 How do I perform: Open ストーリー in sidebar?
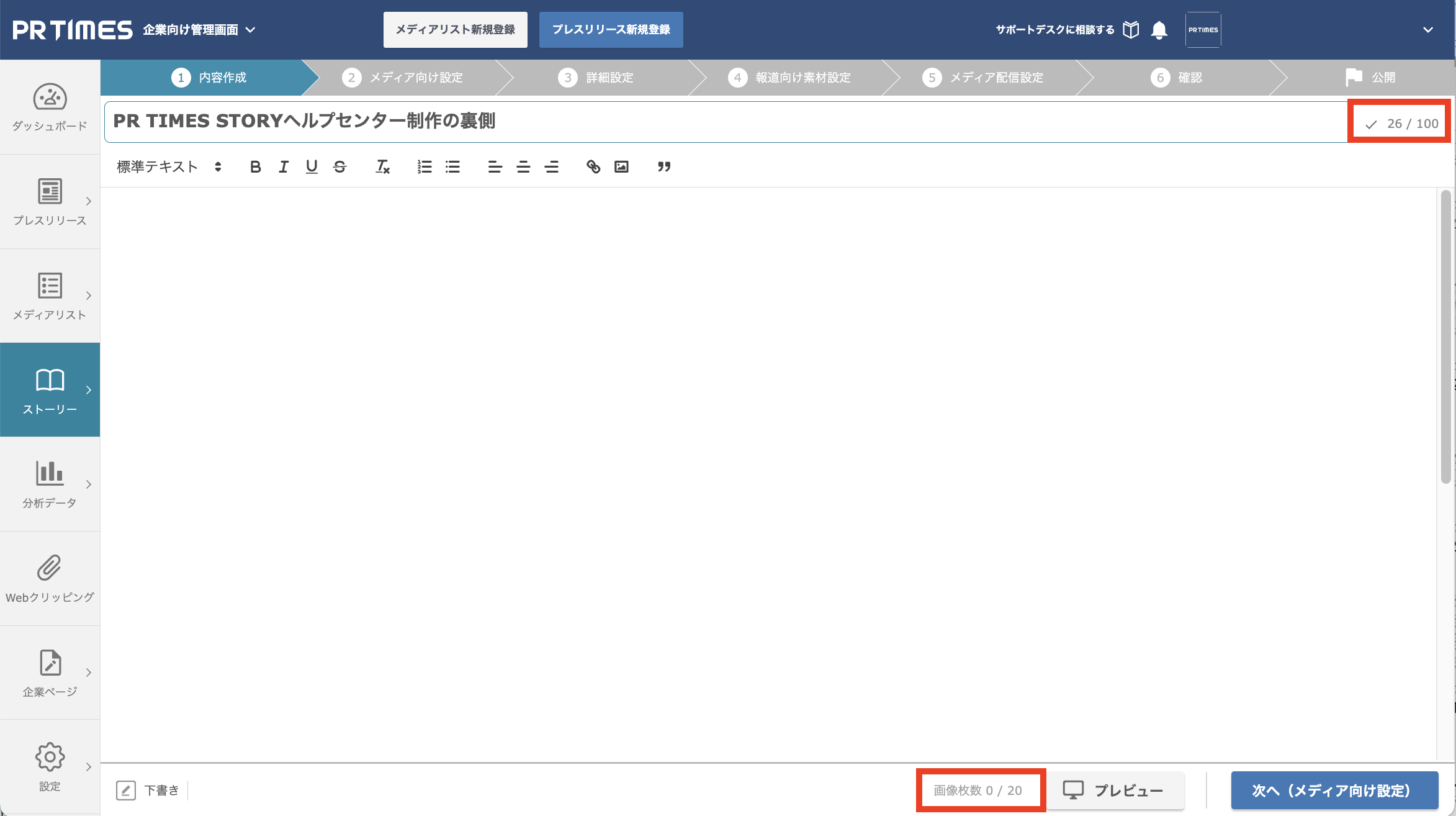[x=50, y=390]
